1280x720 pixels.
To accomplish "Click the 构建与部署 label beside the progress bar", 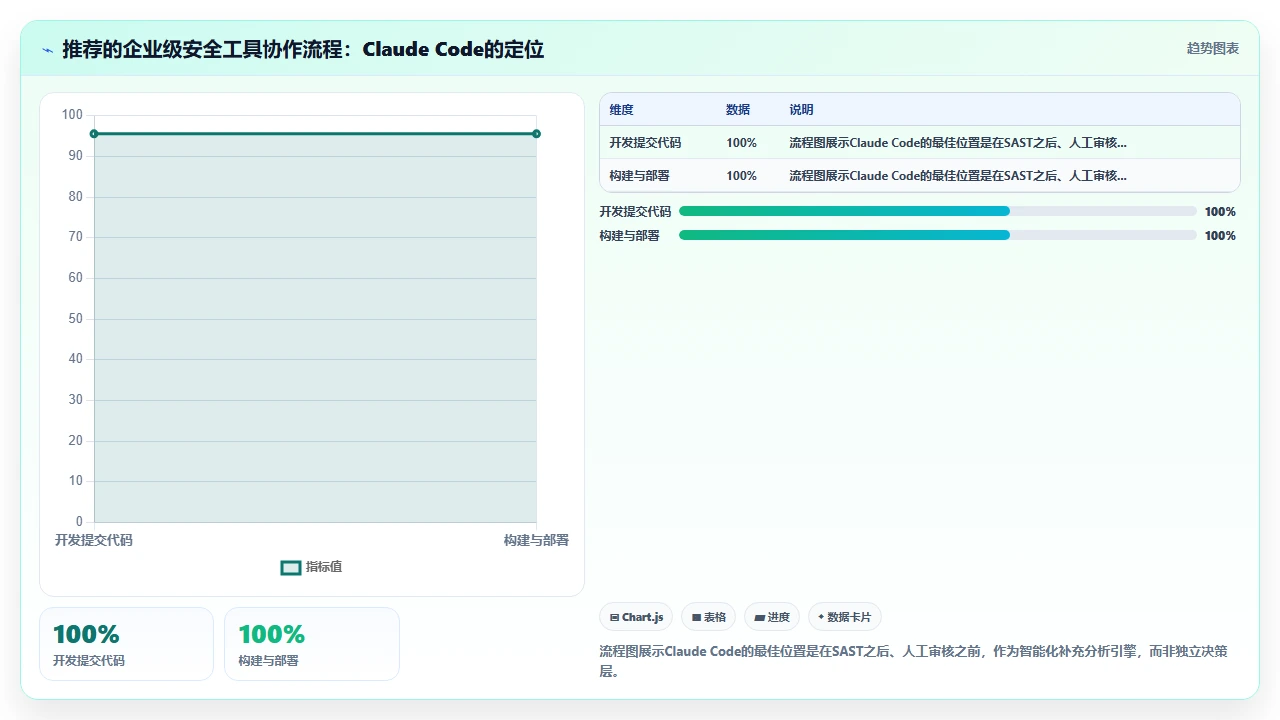I will (x=629, y=236).
